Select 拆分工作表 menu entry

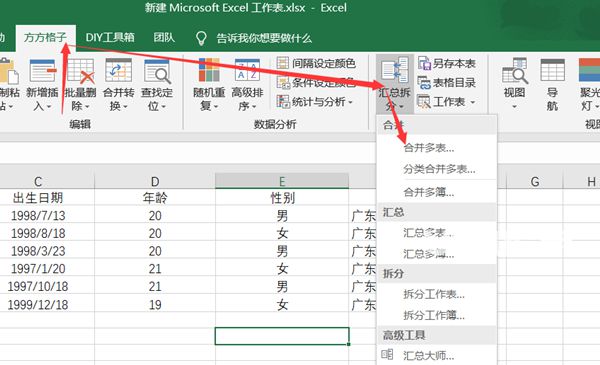434,294
